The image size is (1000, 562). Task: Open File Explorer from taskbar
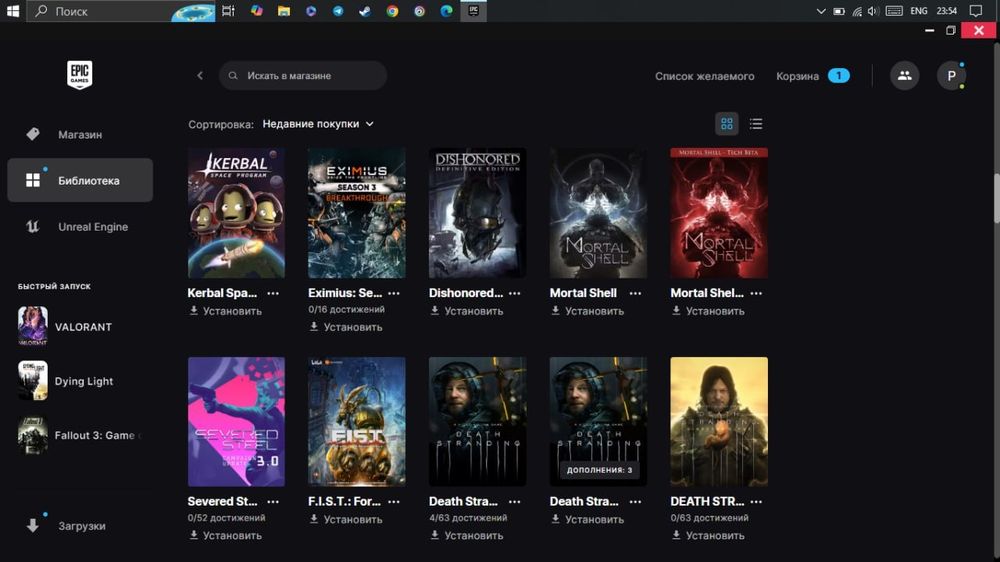click(284, 11)
